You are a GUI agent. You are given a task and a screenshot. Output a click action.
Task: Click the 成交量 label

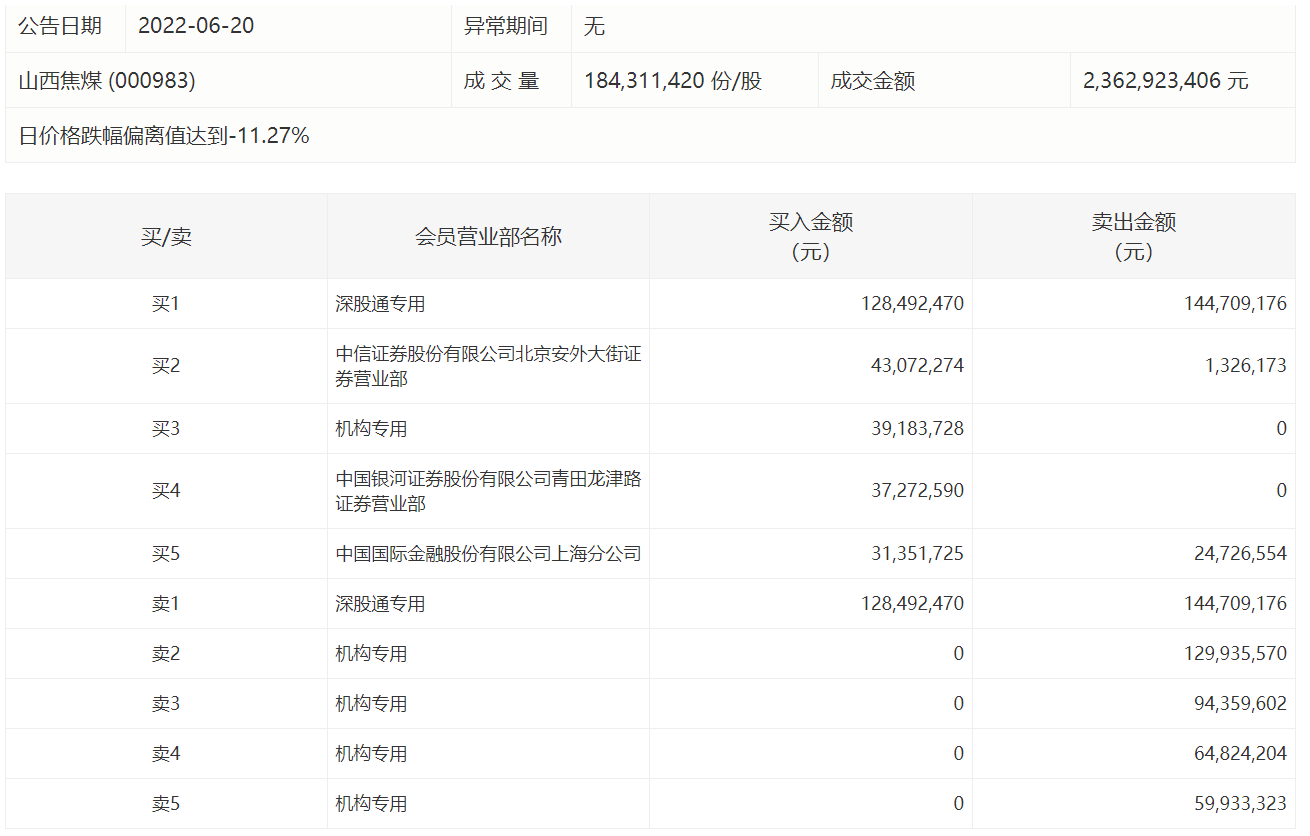coord(502,81)
